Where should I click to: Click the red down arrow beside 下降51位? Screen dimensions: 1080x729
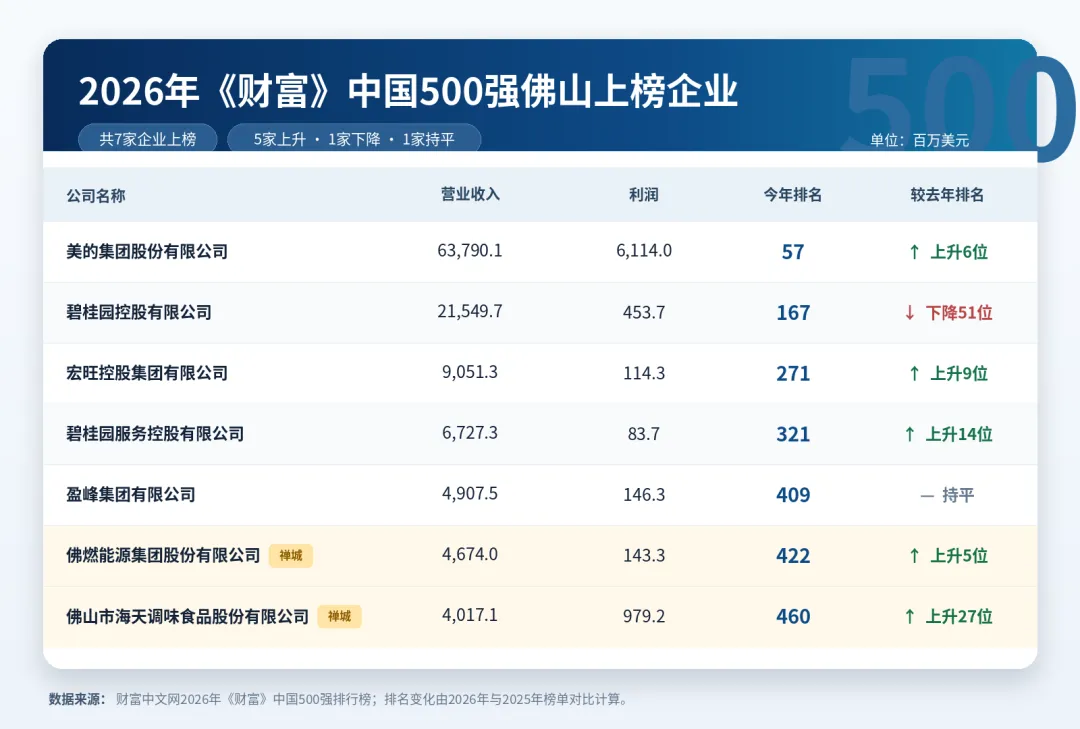coord(909,312)
